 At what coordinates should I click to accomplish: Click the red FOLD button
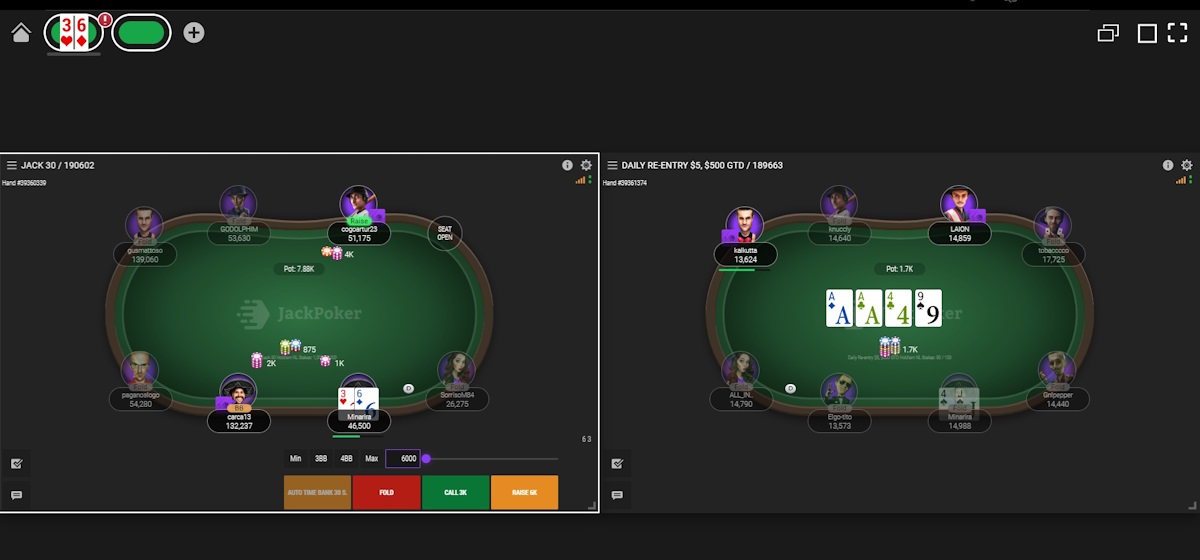(x=386, y=492)
